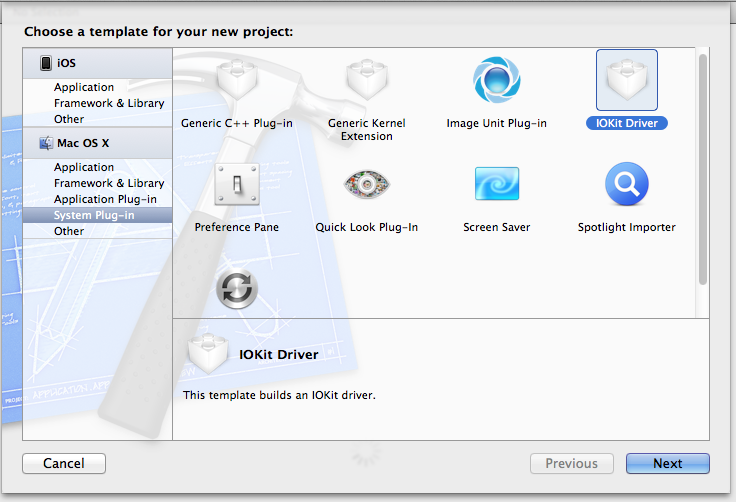Select Other under Mac OS X section
The width and height of the screenshot is (736, 502).
click(x=69, y=231)
